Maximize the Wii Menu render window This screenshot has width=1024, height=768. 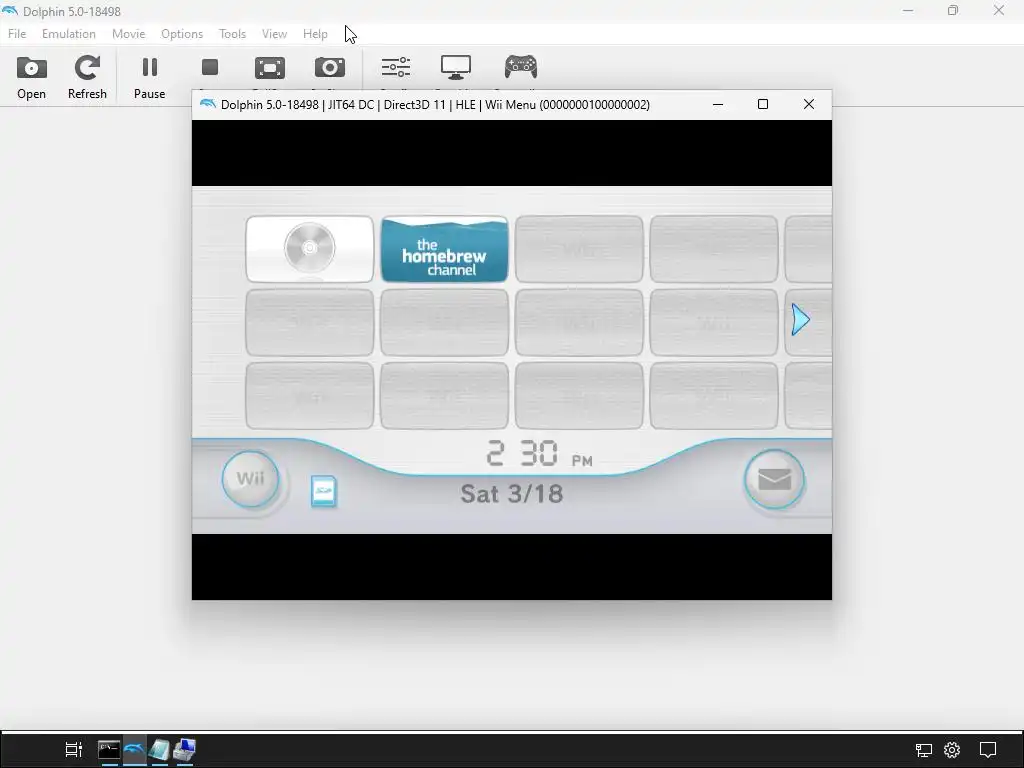point(763,104)
